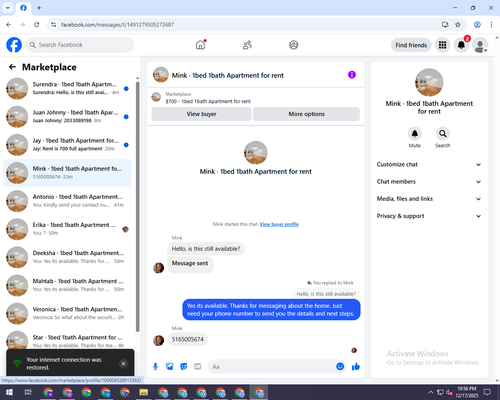Expand Media, files and links section
The height and width of the screenshot is (400, 500).
(429, 199)
